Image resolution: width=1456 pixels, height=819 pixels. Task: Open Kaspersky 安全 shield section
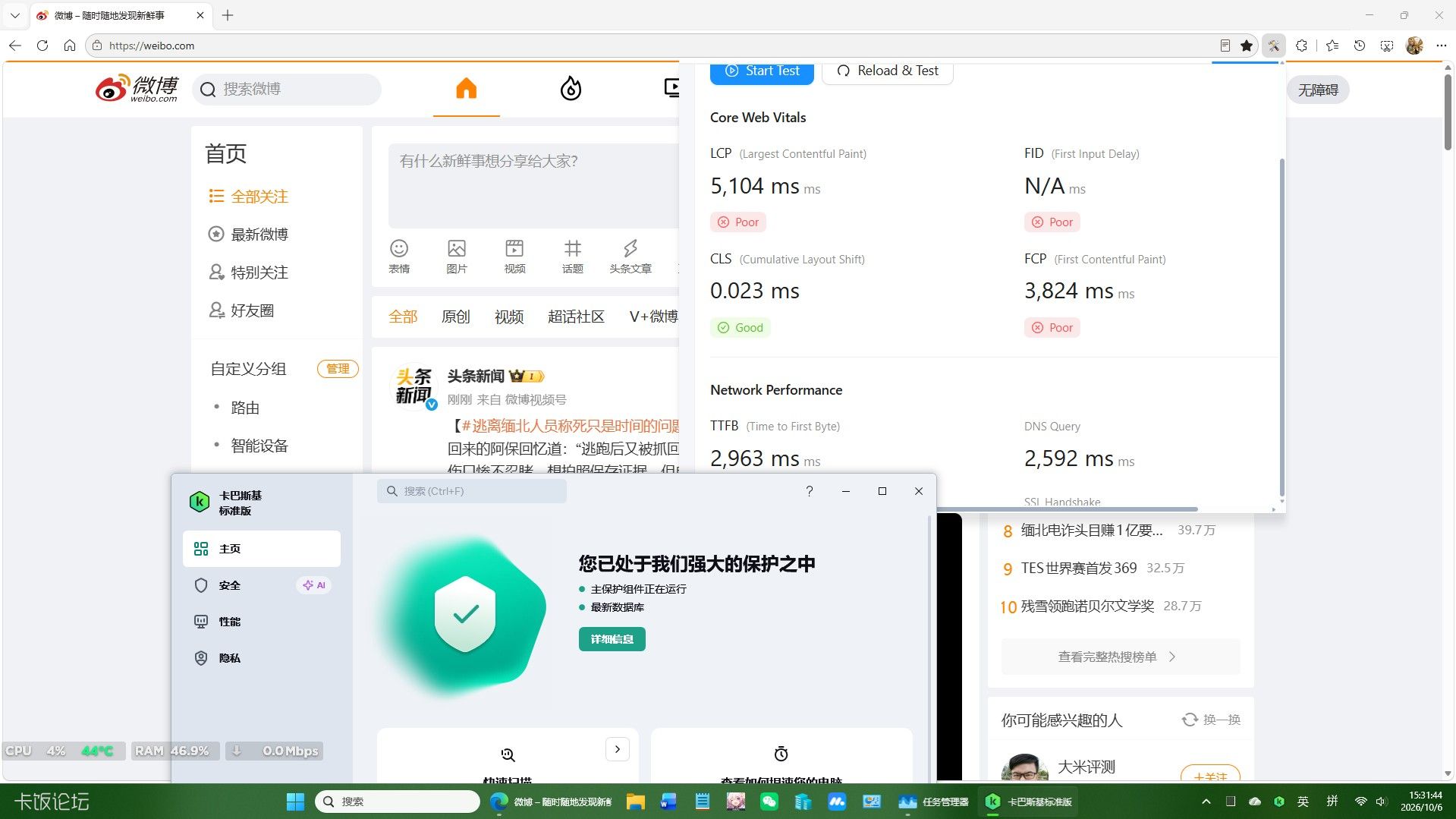tap(261, 585)
